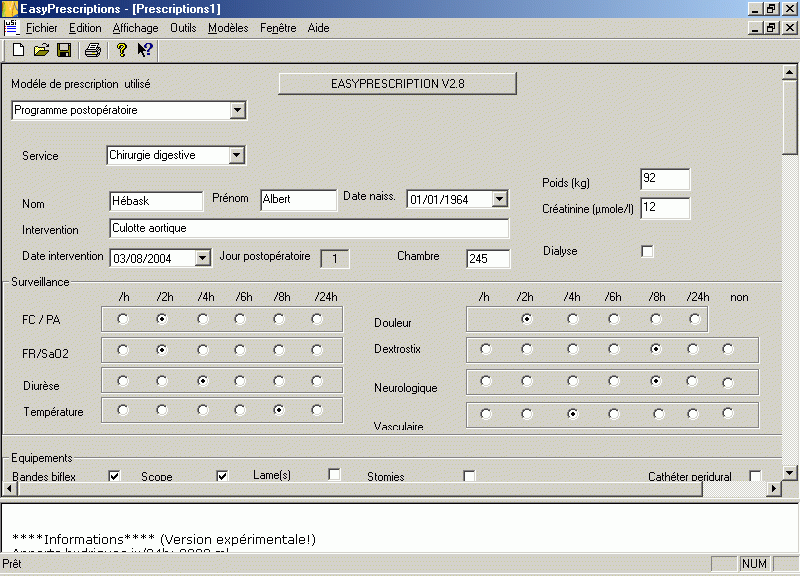Uncheck the Bandes biflex checkbox
Screen dimensions: 800x576
pos(114,476)
